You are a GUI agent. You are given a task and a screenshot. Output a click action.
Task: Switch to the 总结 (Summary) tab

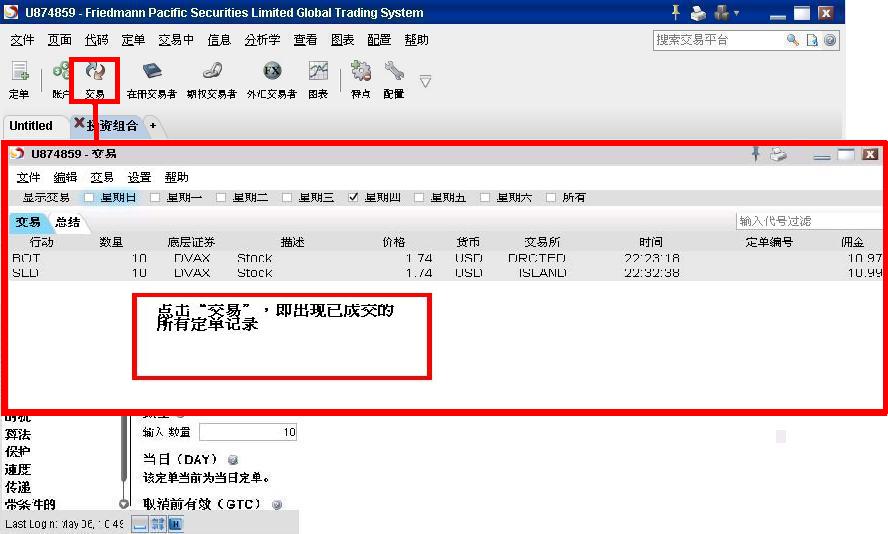click(67, 222)
